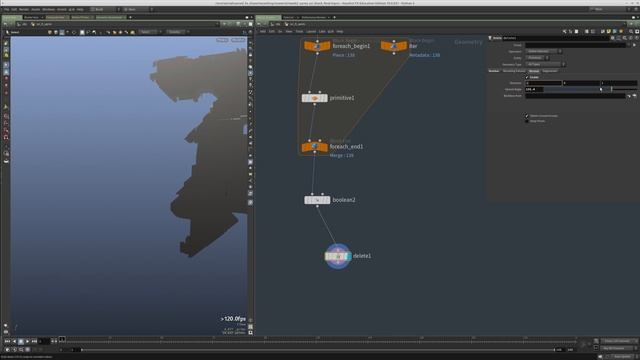640x360 pixels.
Task: Add a new tab to the network pane
Action: pos(334,17)
